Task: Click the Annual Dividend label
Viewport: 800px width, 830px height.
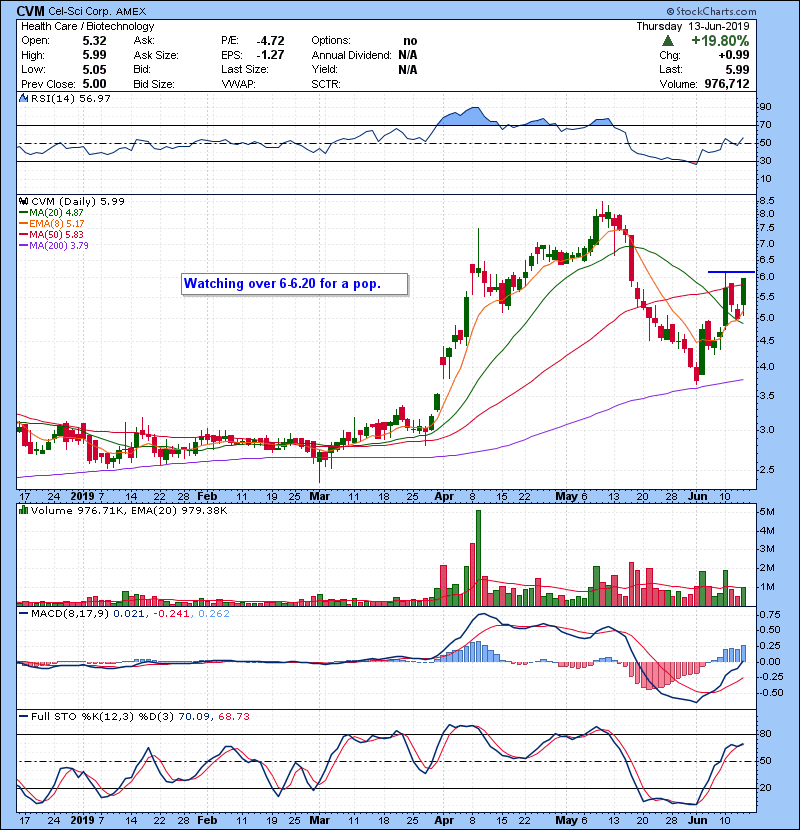Action: click(x=352, y=55)
